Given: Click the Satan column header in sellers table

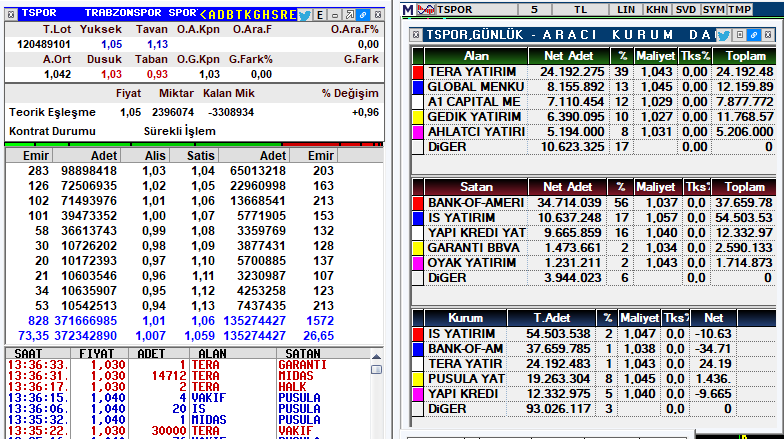Looking at the screenshot, I should [x=476, y=187].
